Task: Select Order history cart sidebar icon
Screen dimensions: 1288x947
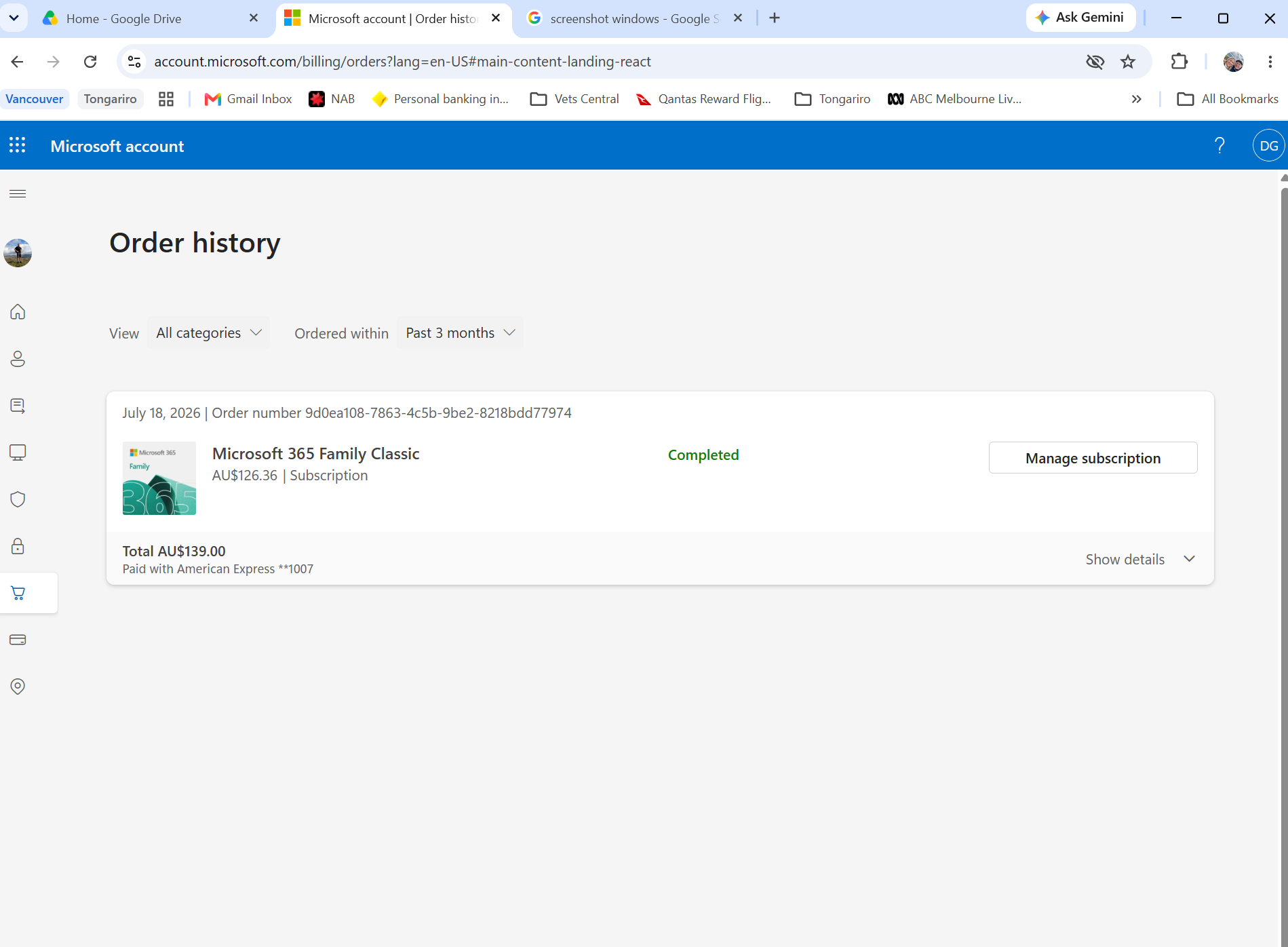Action: coord(18,593)
